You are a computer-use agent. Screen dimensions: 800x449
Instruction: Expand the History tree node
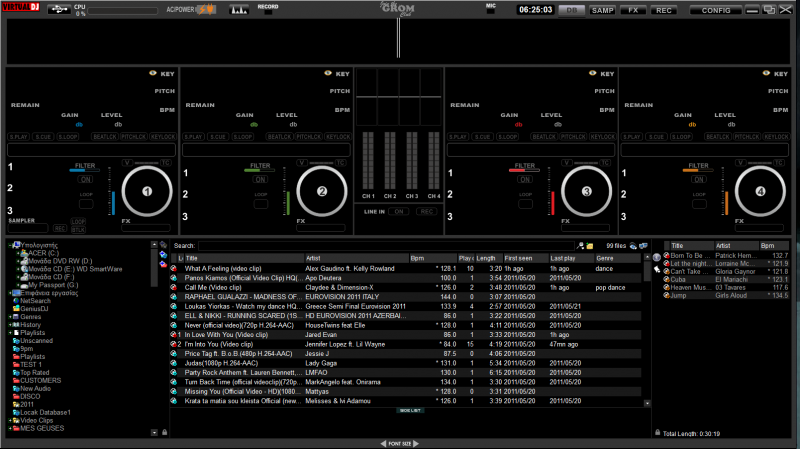[x=10, y=325]
